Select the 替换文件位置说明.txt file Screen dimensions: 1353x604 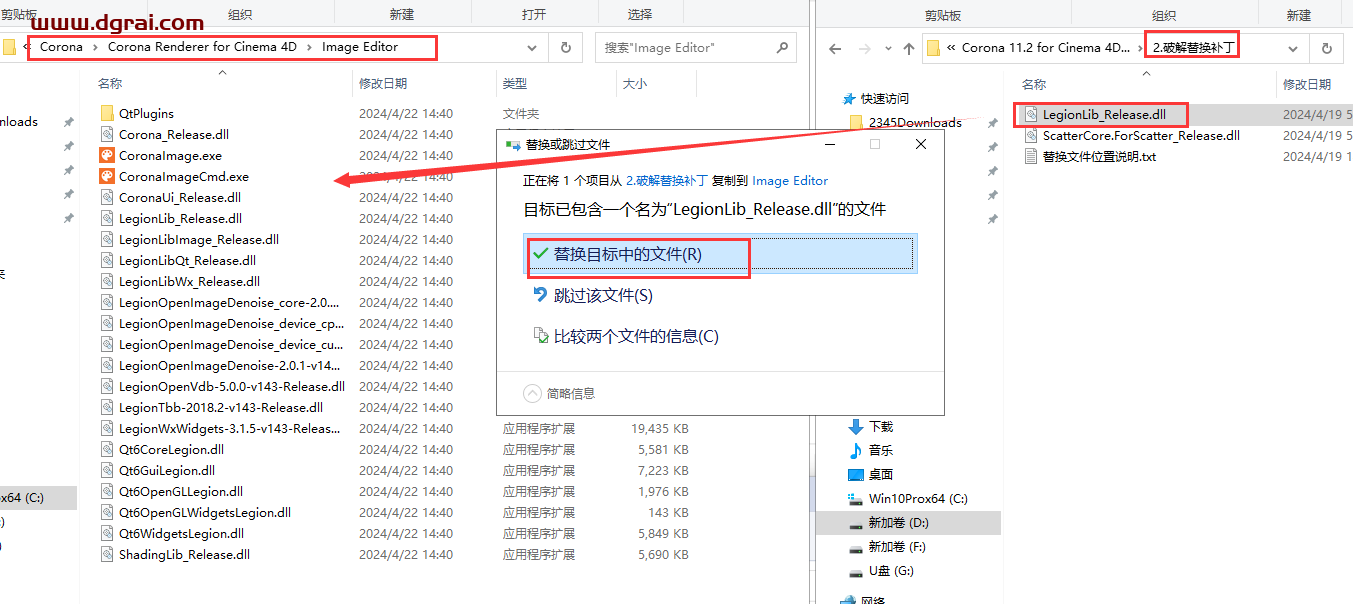click(x=1098, y=156)
